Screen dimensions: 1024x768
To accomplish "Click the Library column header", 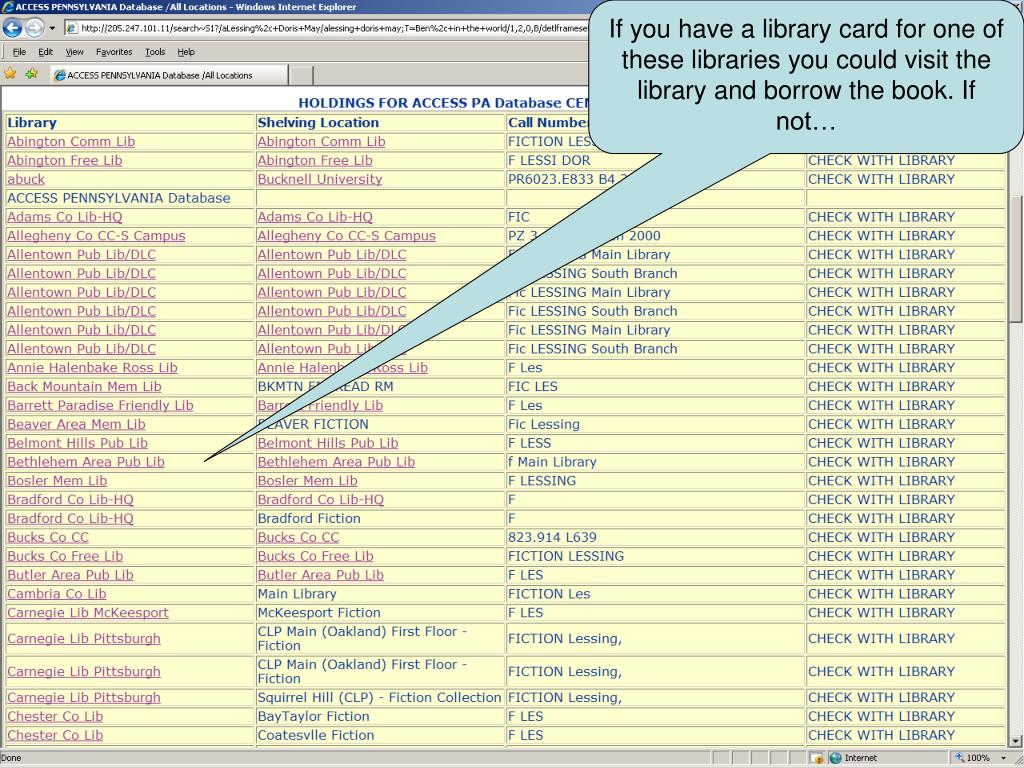I will point(32,123).
